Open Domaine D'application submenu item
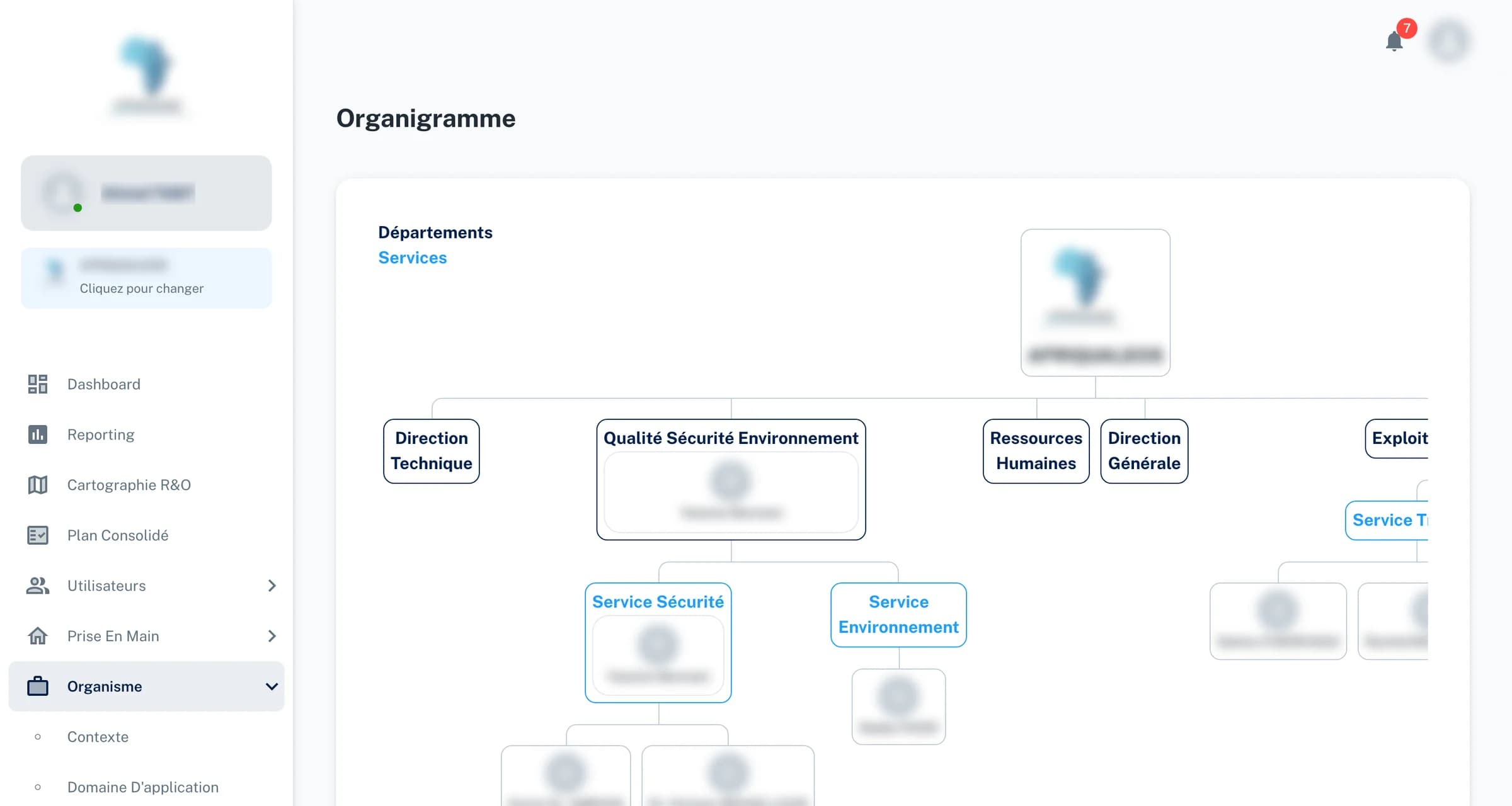 (x=146, y=787)
